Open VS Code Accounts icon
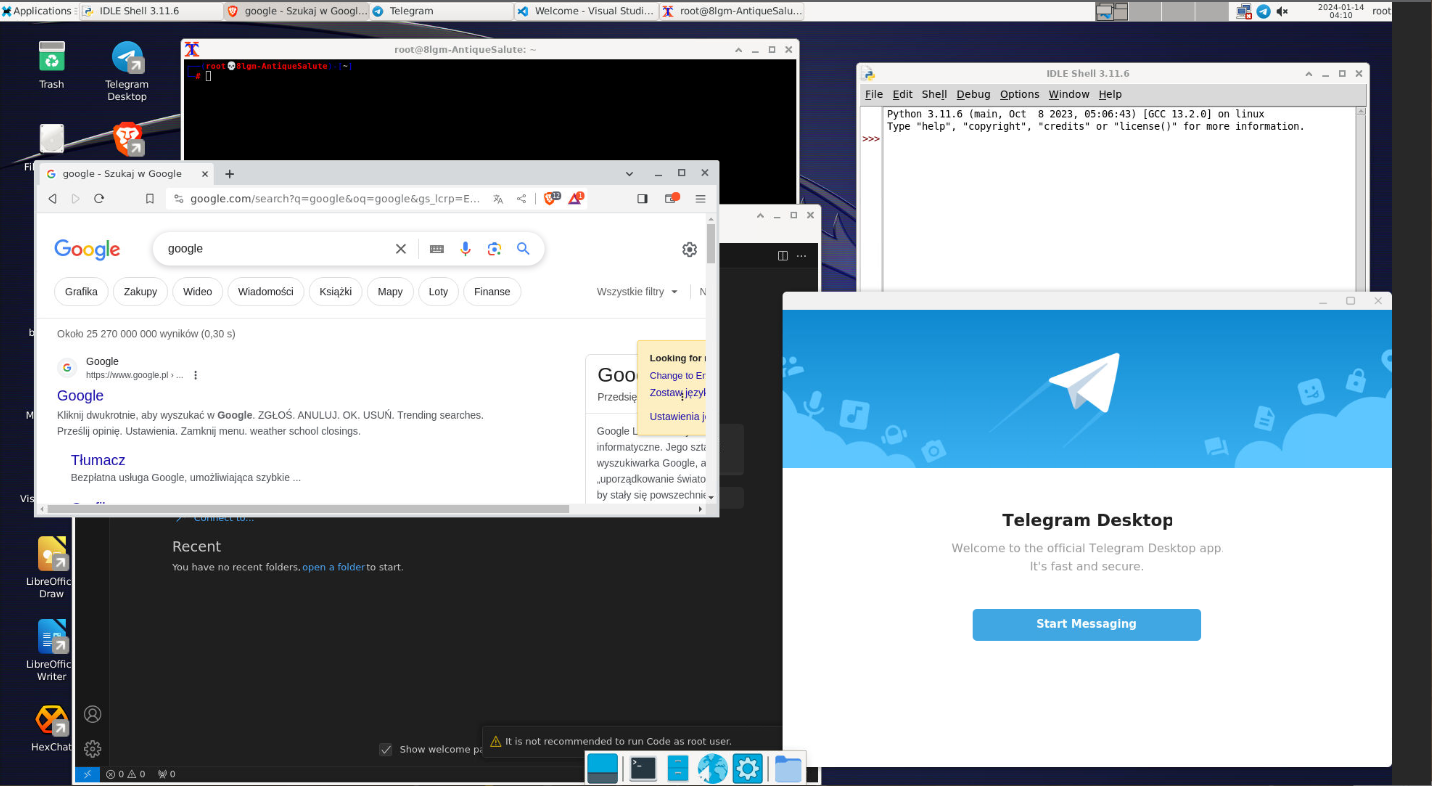The width and height of the screenshot is (1432, 786). [x=92, y=714]
